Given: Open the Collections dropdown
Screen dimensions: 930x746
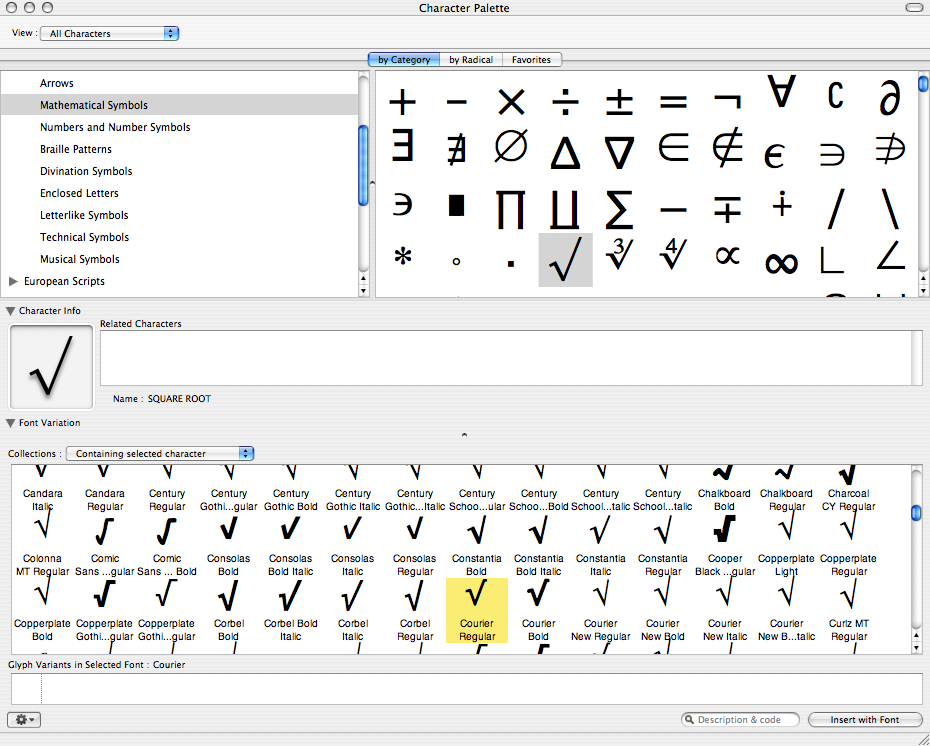Looking at the screenshot, I should point(160,454).
